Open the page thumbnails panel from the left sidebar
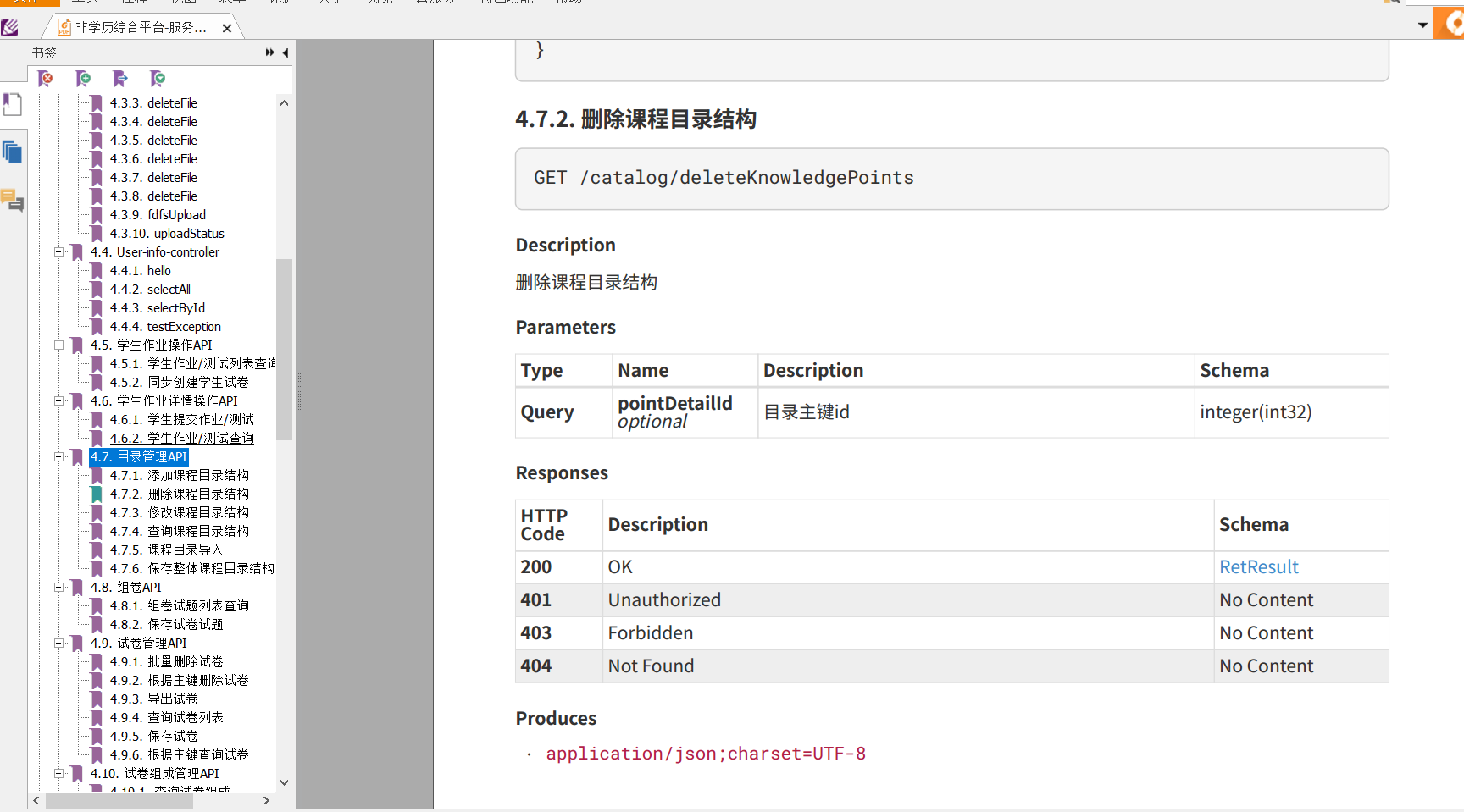This screenshot has height=812, width=1464. point(13,152)
